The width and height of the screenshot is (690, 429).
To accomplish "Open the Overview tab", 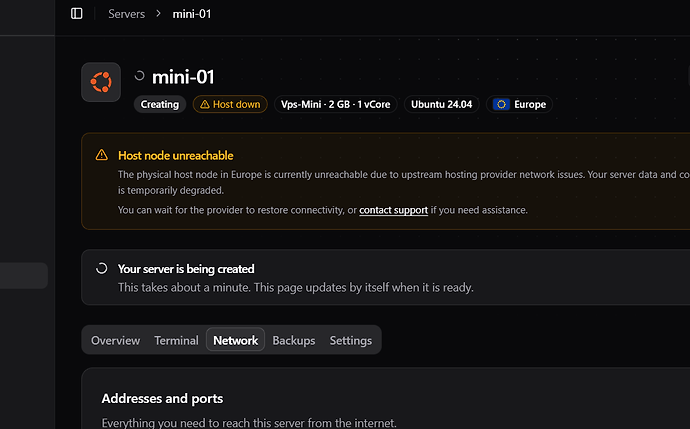I will tap(115, 340).
